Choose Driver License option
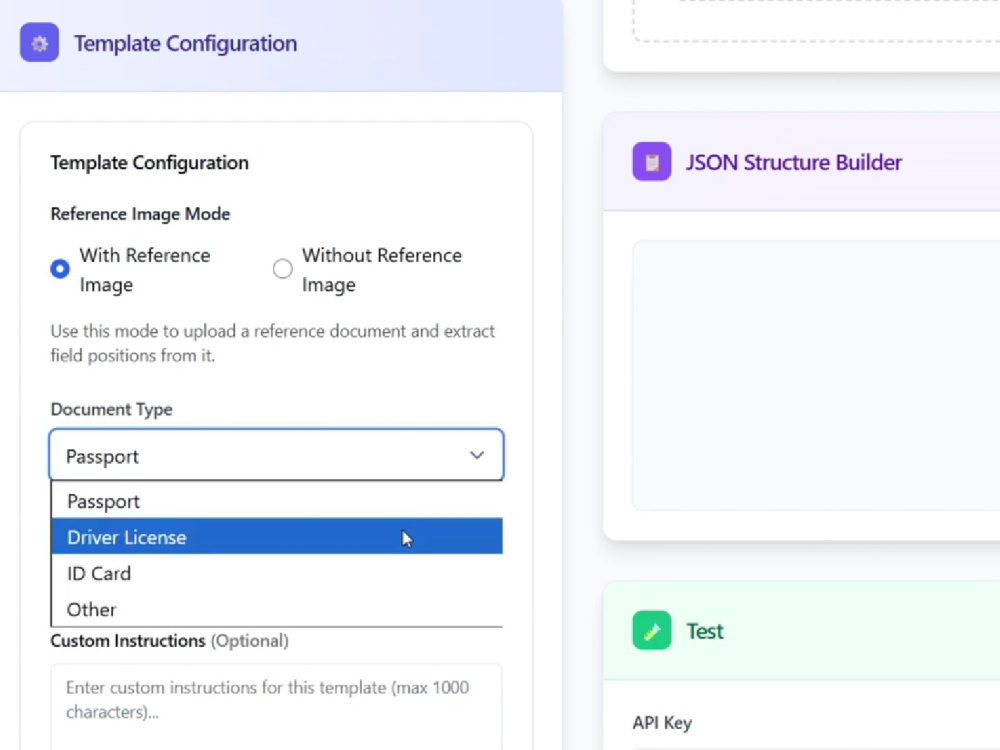The image size is (1000, 750). [277, 536]
